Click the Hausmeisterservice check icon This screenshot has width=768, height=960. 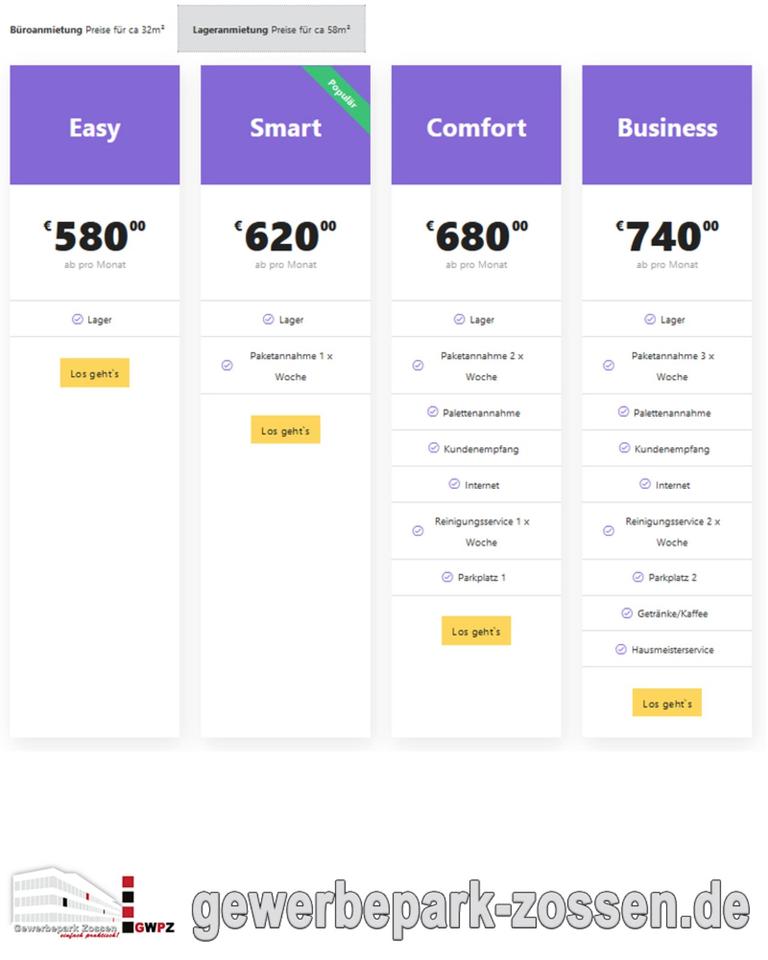point(621,649)
